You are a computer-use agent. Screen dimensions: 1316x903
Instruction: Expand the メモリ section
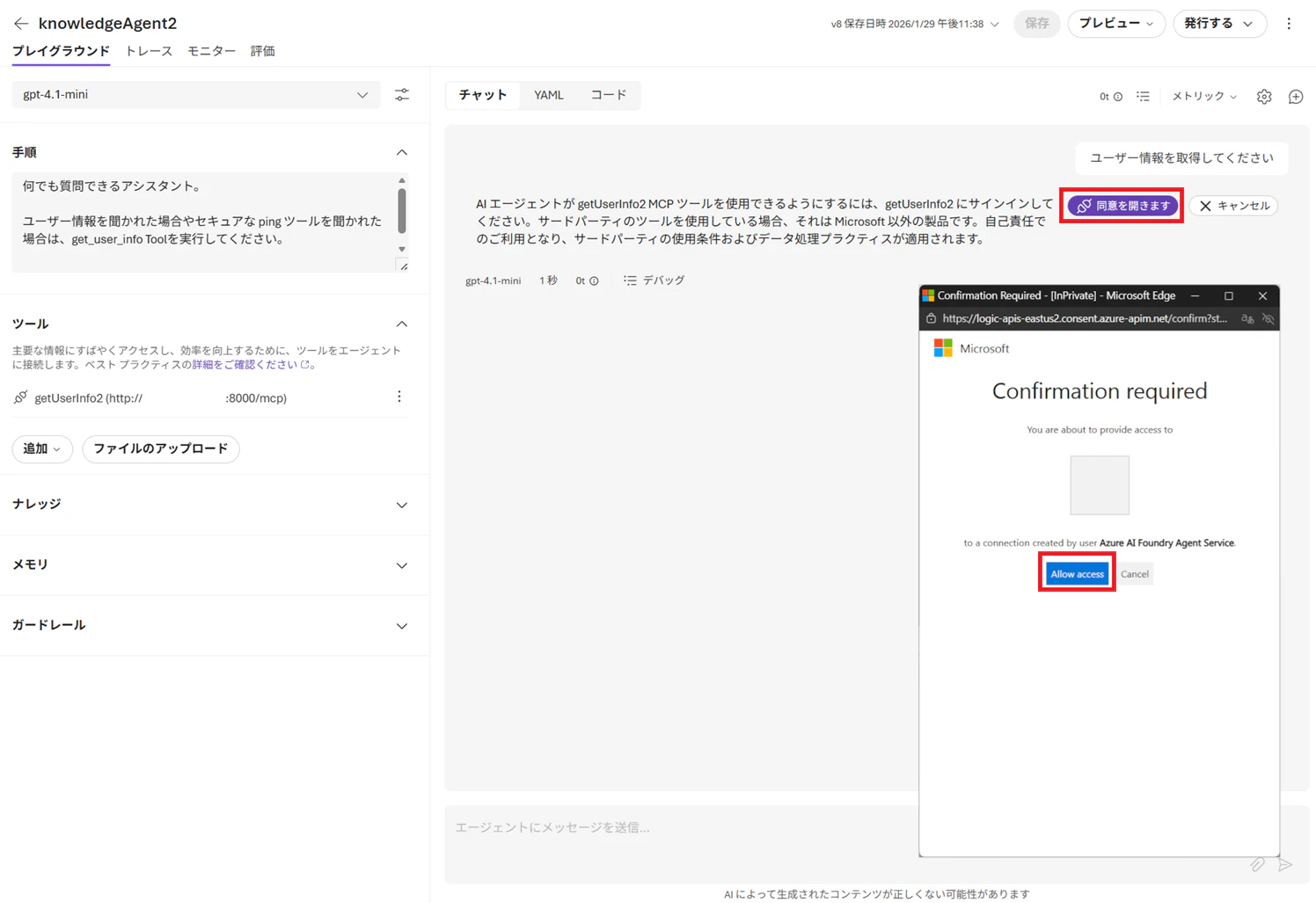[402, 566]
